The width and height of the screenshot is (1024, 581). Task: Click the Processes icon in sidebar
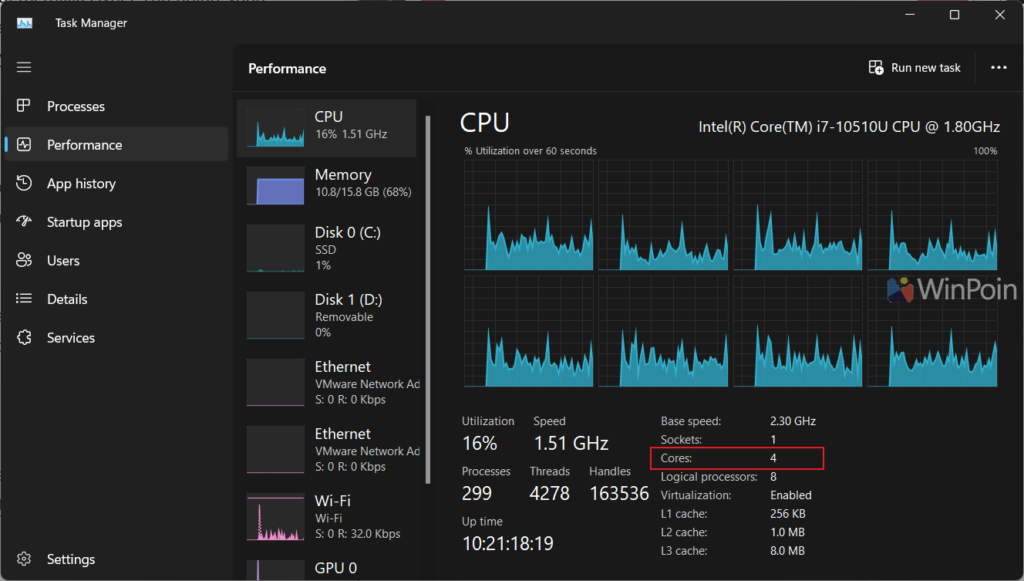(25, 106)
